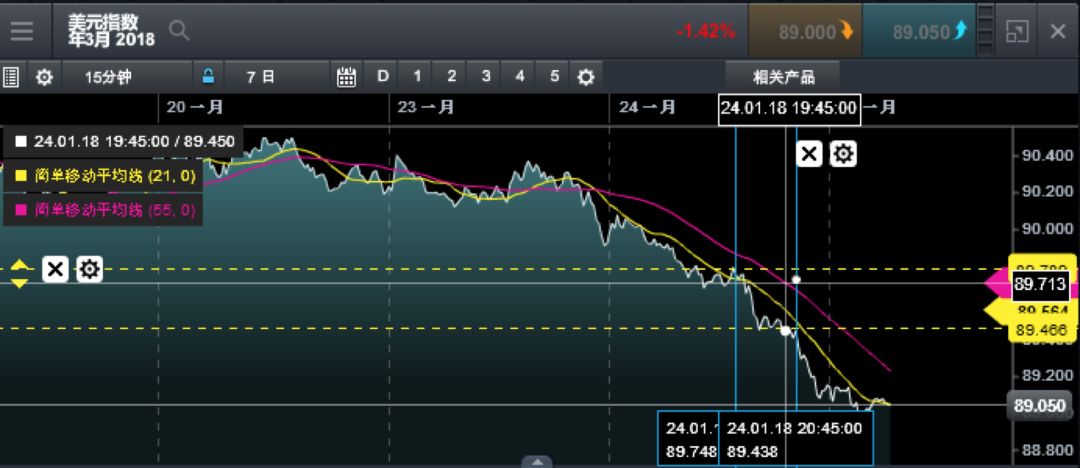Open the hamburger main menu
Screen dimensions: 1080x468
pos(22,31)
